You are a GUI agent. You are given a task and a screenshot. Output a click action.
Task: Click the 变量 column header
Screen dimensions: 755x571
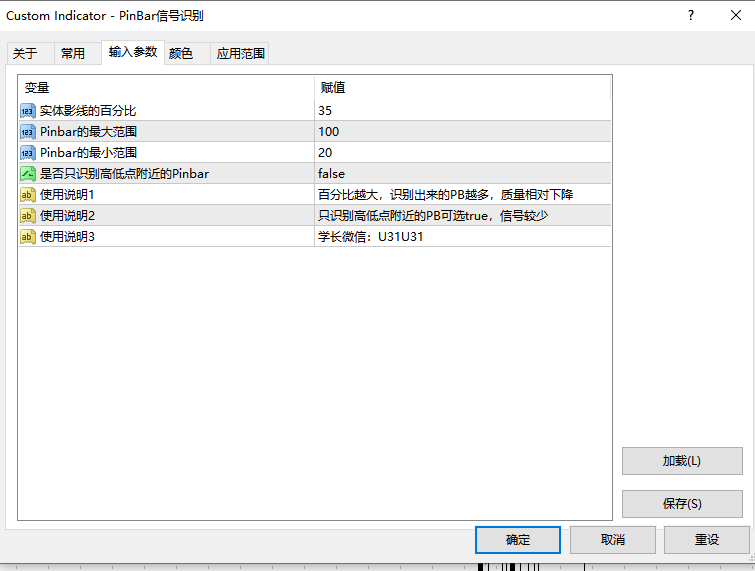(x=166, y=88)
